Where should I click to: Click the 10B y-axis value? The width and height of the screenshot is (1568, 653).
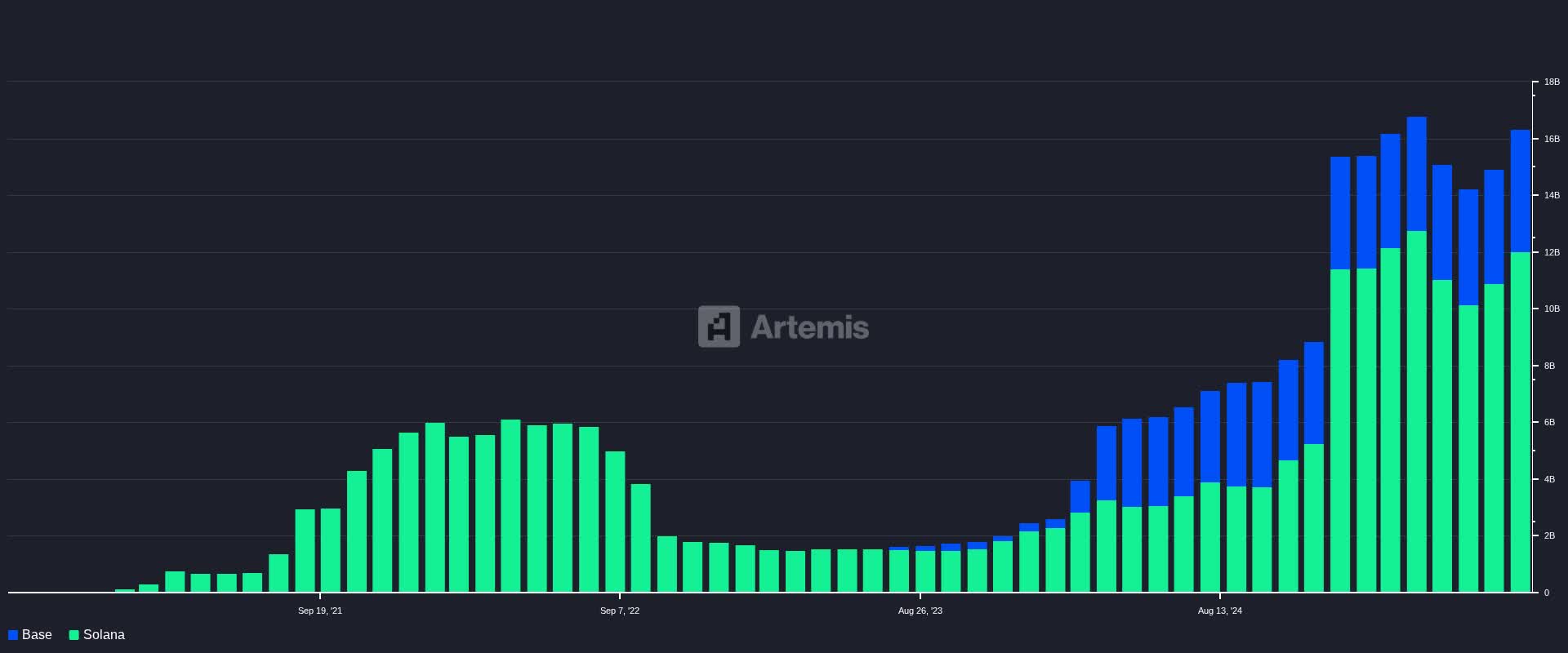coord(1552,309)
